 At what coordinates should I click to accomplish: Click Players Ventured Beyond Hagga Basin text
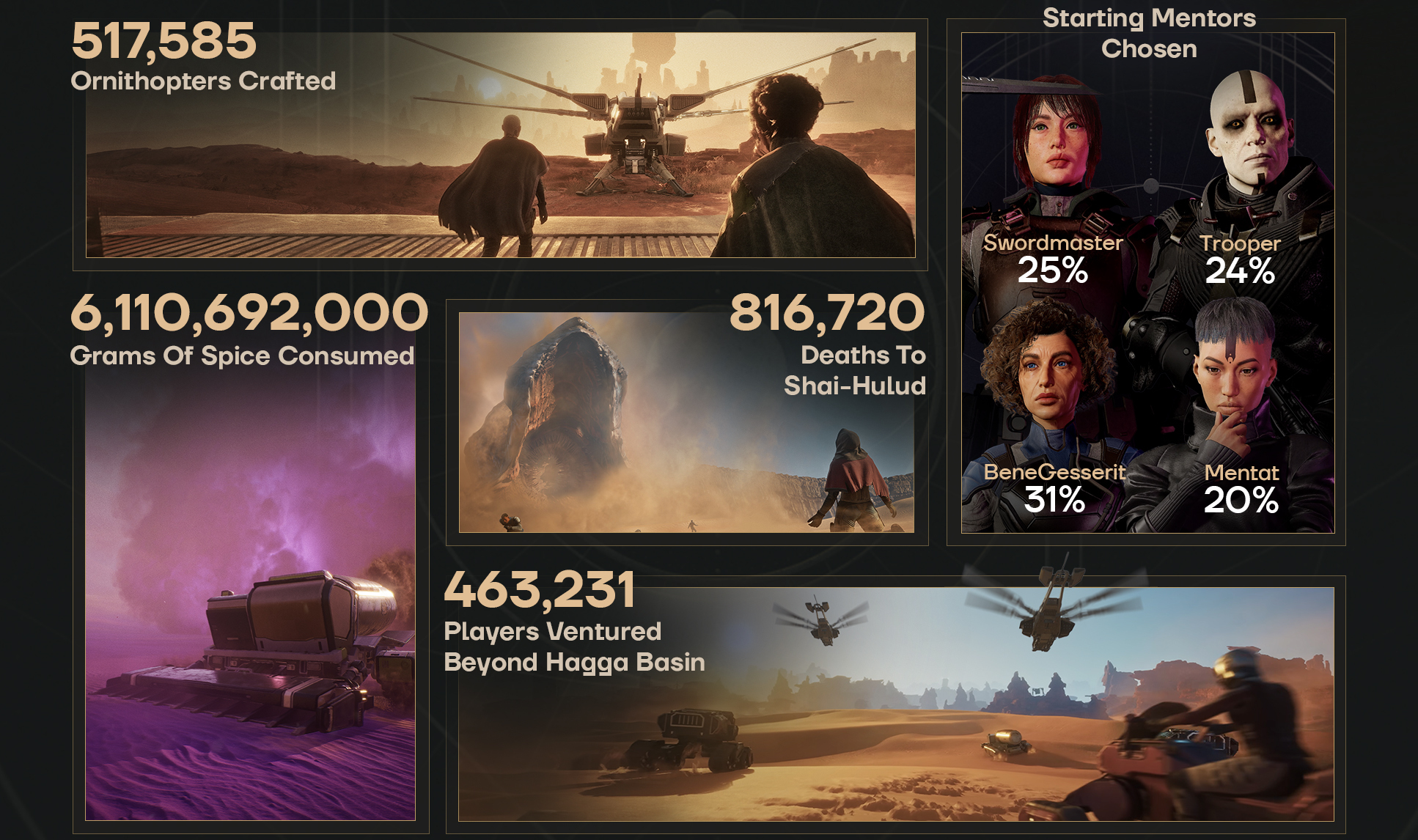(x=574, y=646)
